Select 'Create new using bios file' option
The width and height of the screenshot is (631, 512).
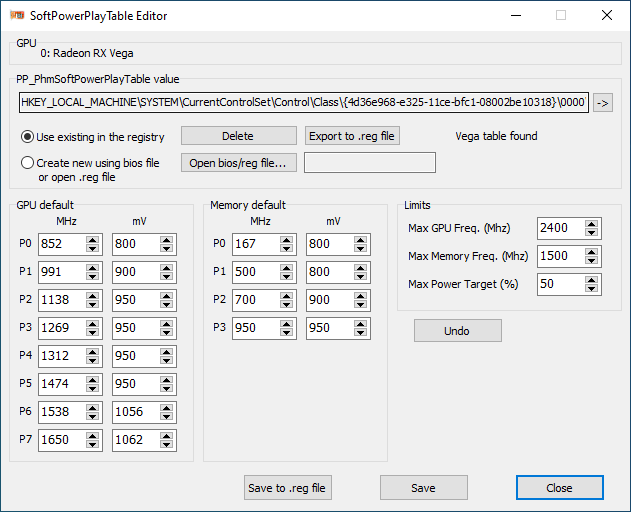pos(28,163)
